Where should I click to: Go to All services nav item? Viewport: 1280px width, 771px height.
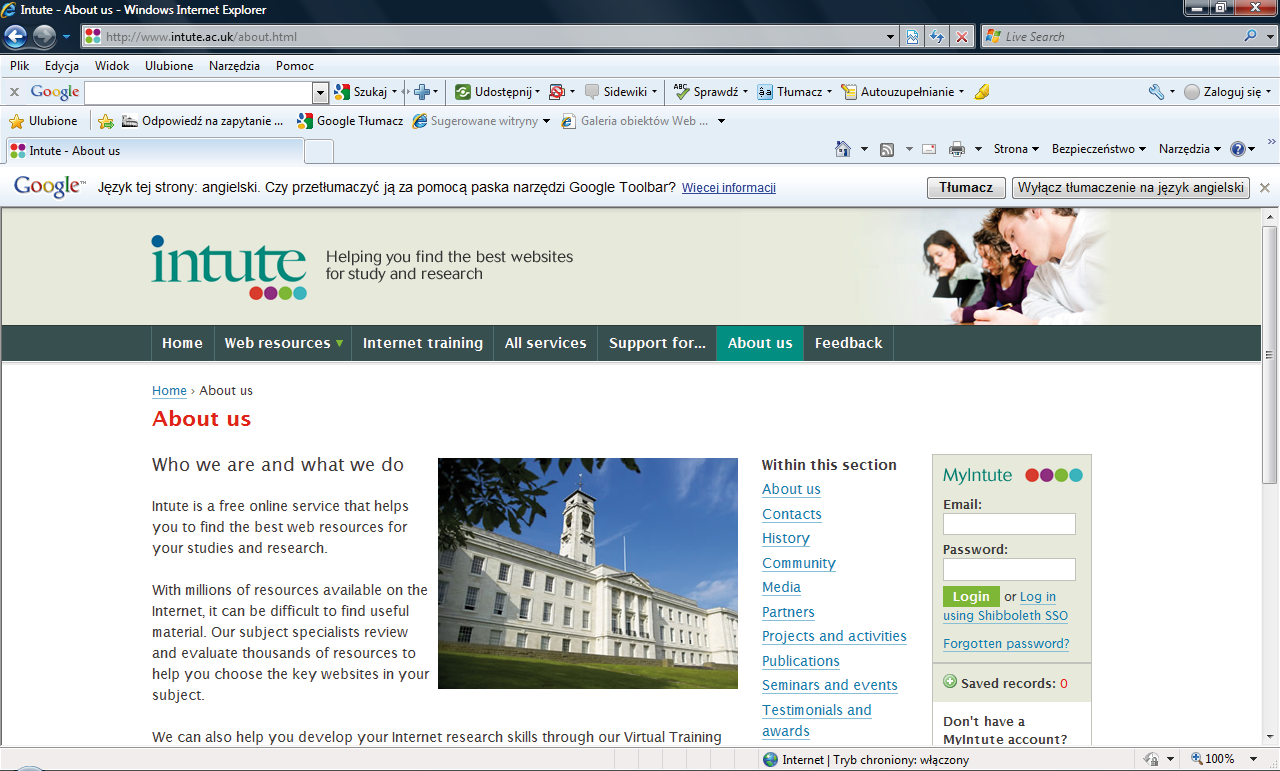546,343
